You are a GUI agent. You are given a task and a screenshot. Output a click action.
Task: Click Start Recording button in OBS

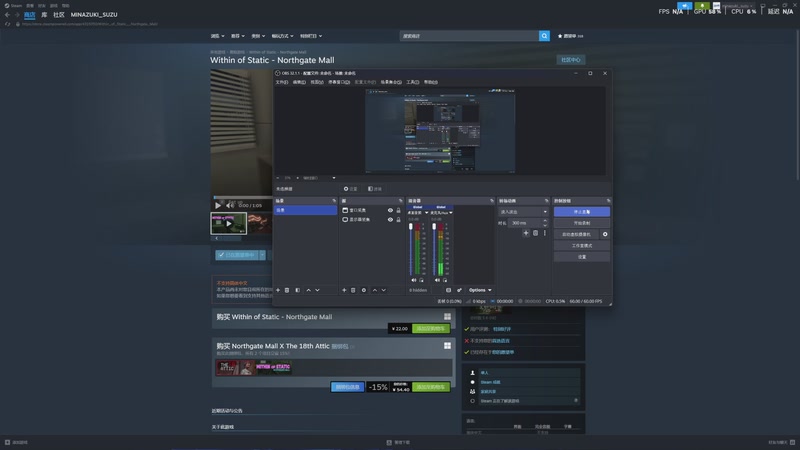(x=582, y=223)
